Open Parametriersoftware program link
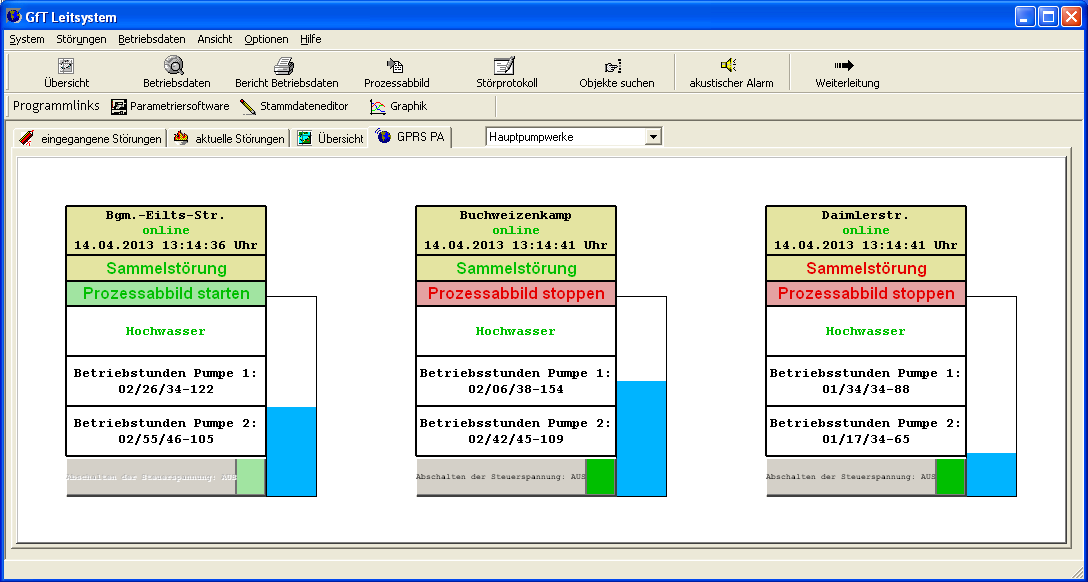This screenshot has width=1088, height=582. tap(169, 106)
